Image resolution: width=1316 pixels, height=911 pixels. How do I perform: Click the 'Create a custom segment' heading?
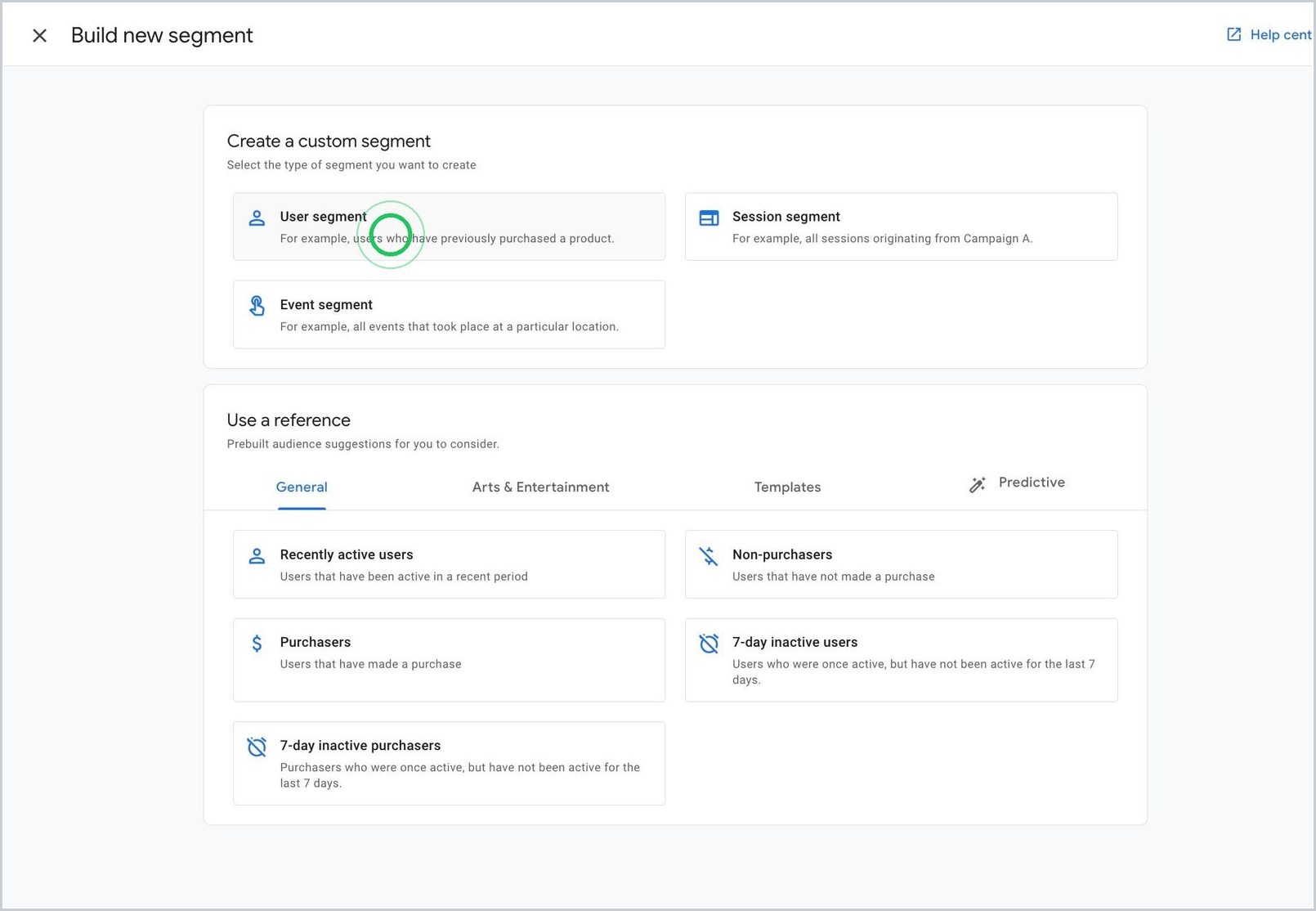(x=329, y=141)
